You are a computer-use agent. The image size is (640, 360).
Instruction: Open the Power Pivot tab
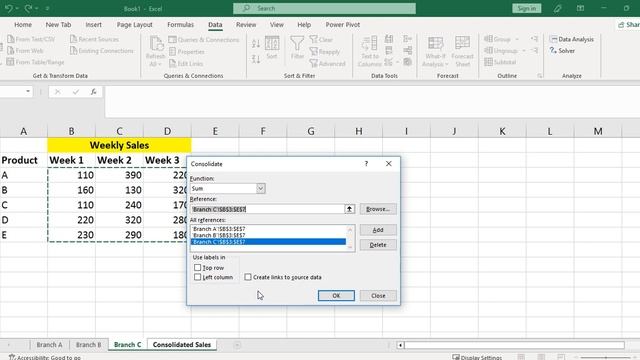342,25
